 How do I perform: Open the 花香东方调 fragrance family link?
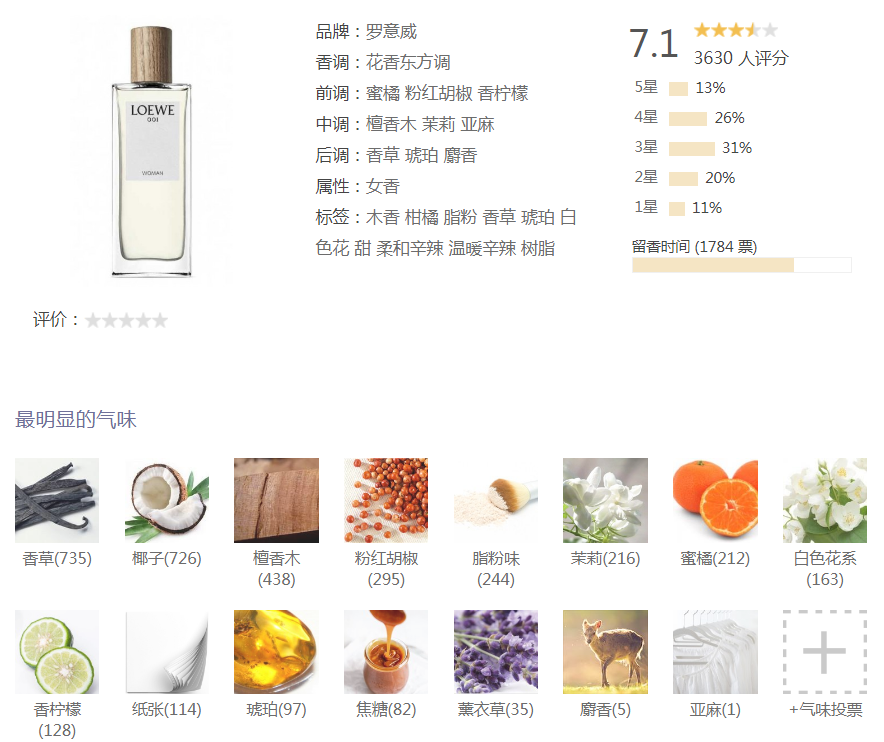408,63
